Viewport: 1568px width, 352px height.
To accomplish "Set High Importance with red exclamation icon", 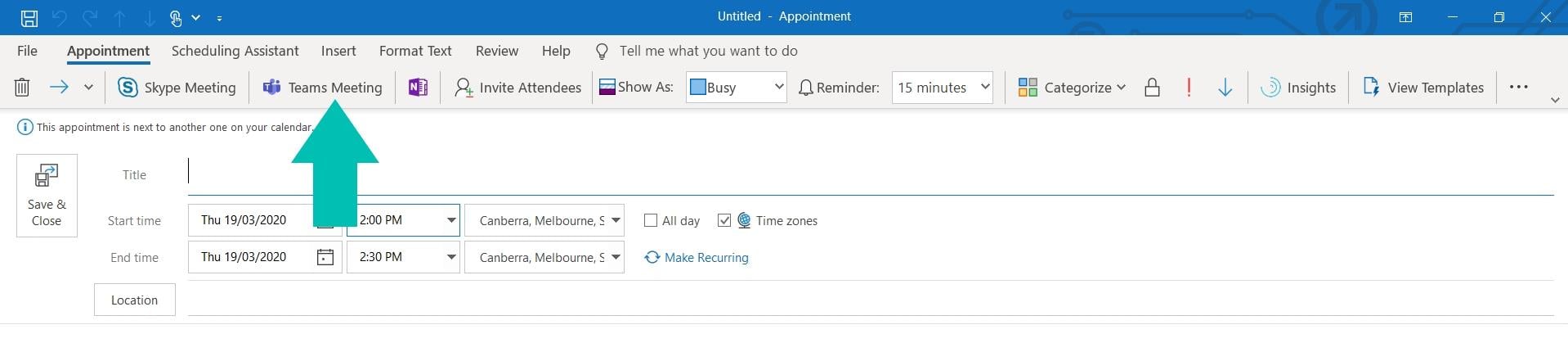I will click(1189, 87).
